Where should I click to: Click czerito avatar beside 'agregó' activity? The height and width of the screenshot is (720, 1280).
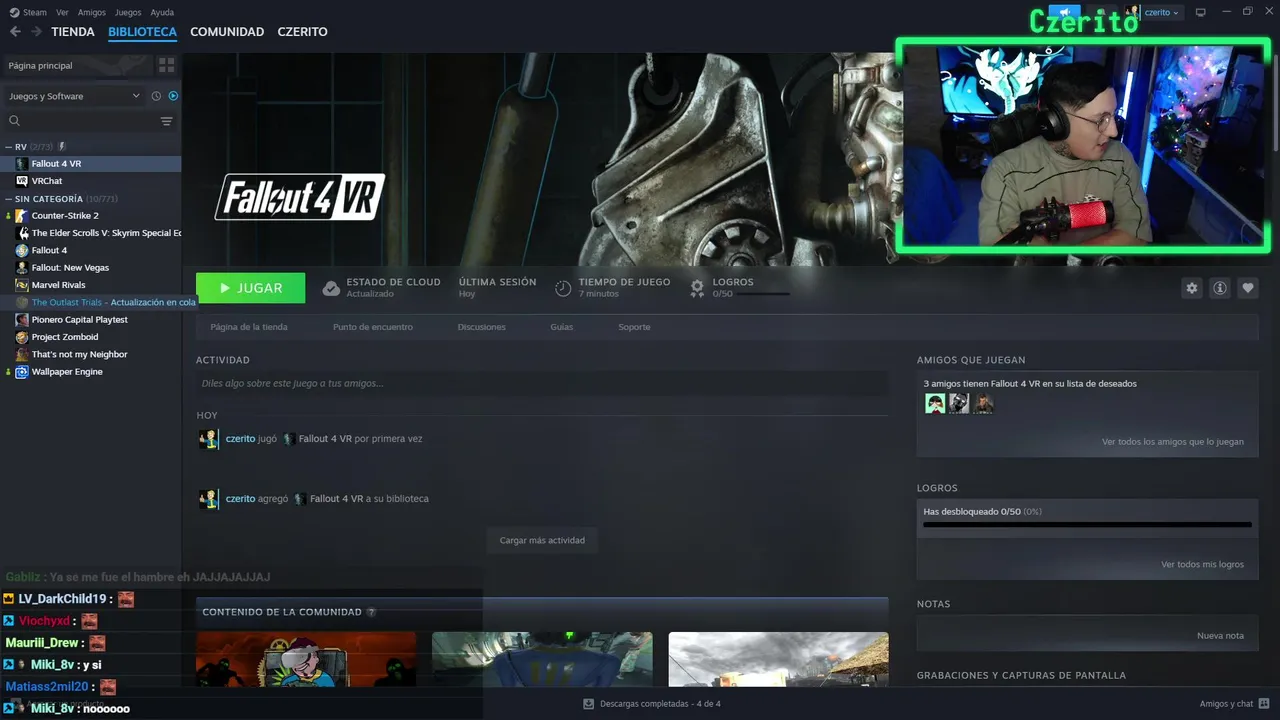[208, 499]
